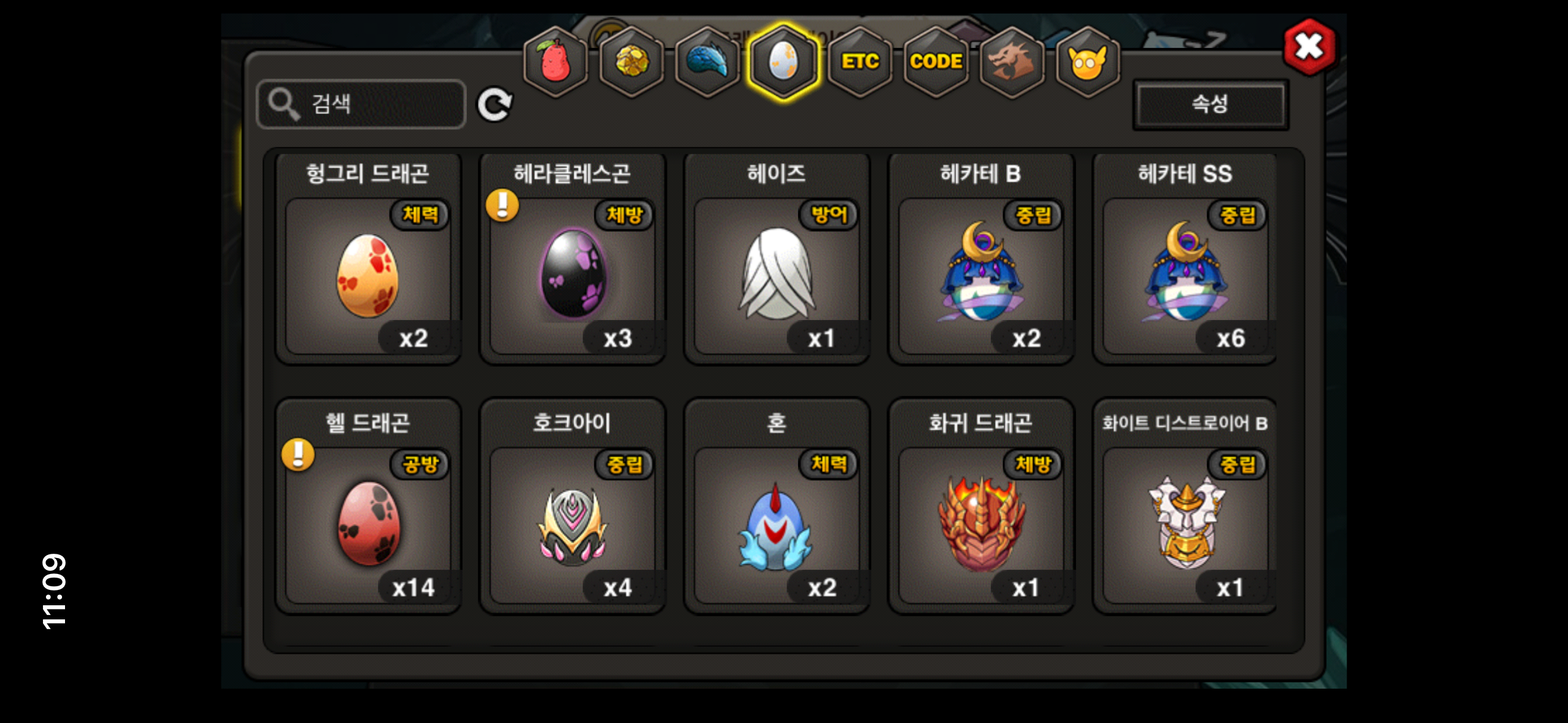
Task: Select the 화귀 드래곤 flame egg
Action: click(981, 507)
